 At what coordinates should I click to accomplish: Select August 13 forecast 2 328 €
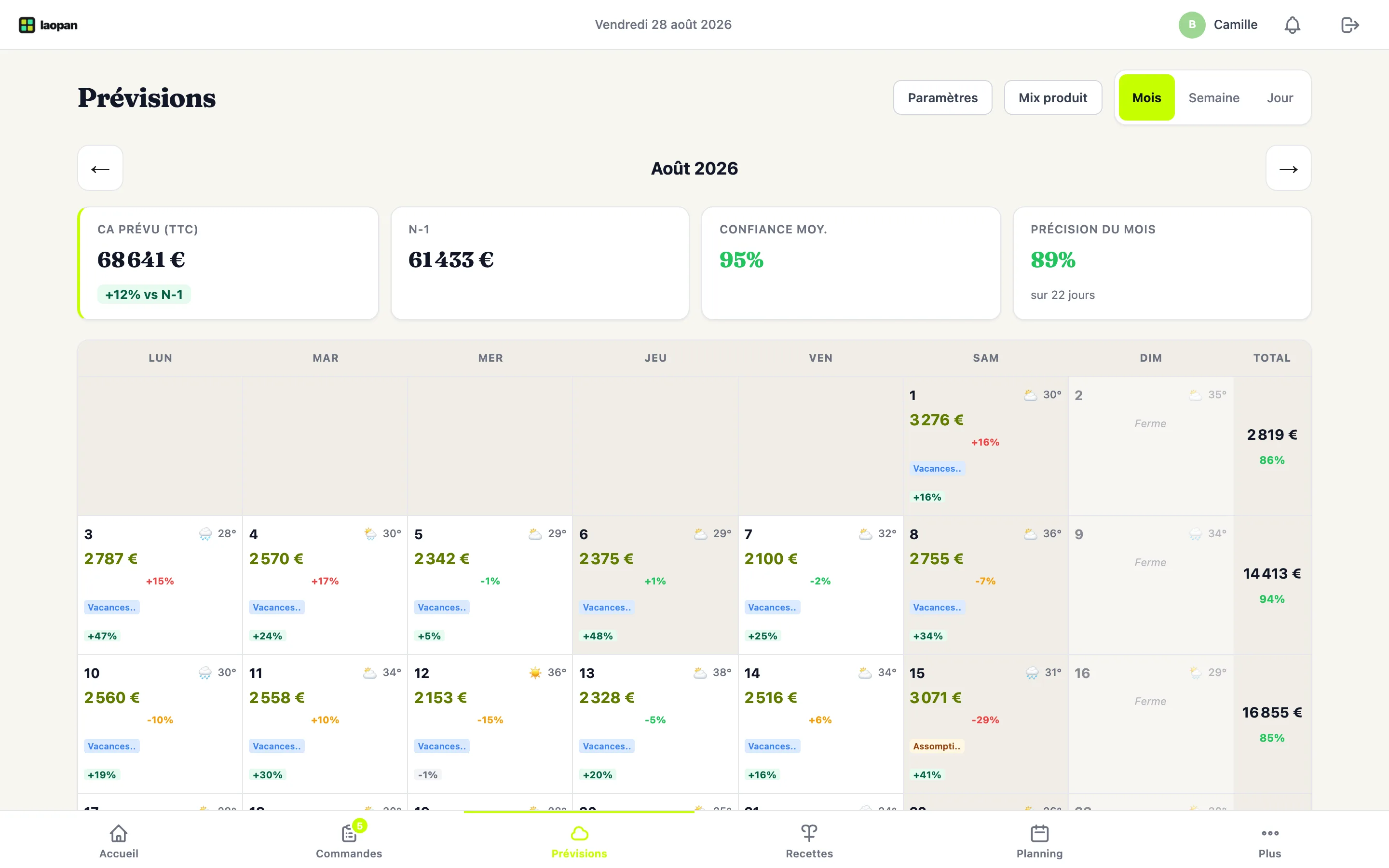[x=607, y=697]
